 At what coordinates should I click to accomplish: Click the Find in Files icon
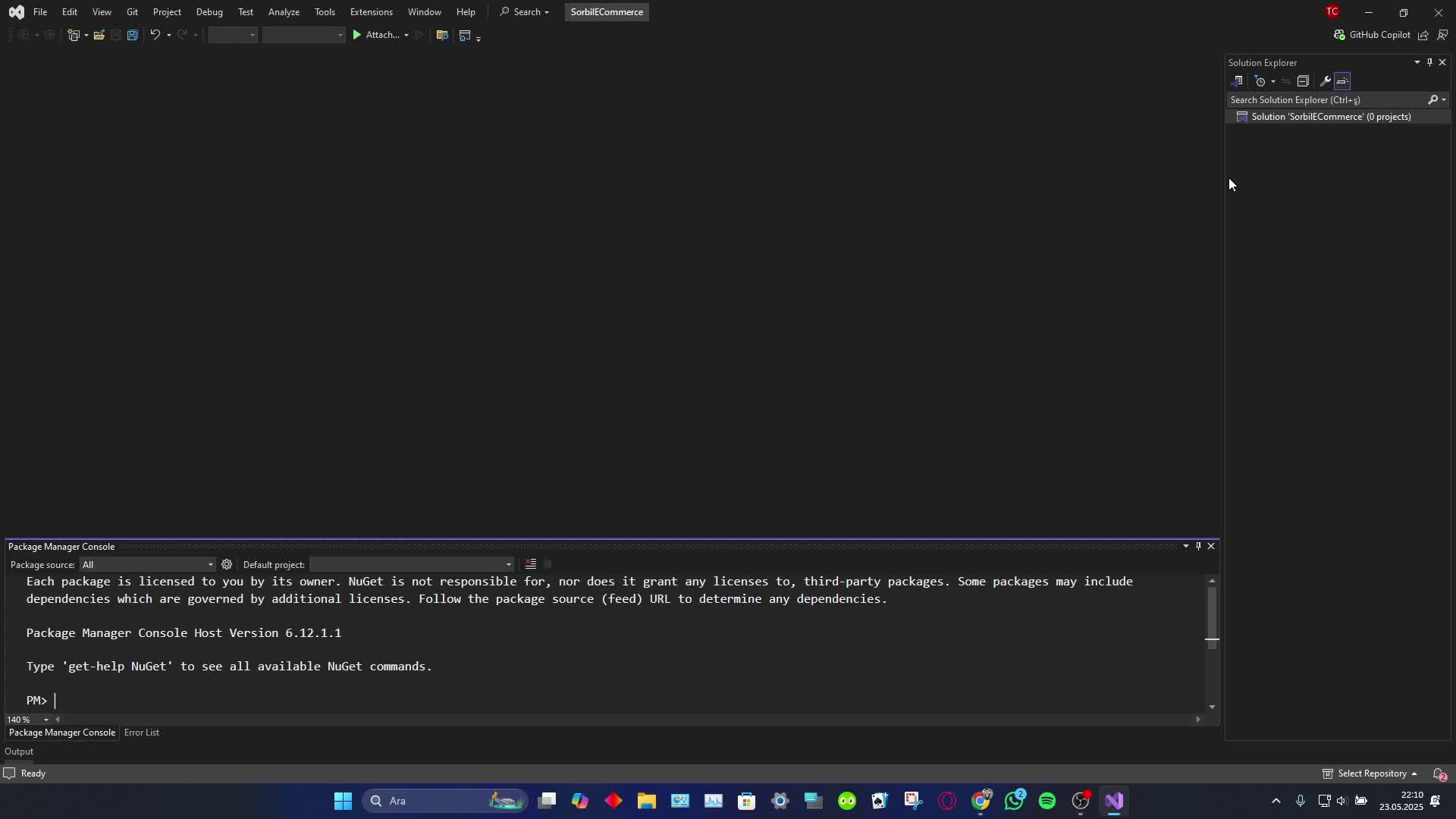[442, 35]
